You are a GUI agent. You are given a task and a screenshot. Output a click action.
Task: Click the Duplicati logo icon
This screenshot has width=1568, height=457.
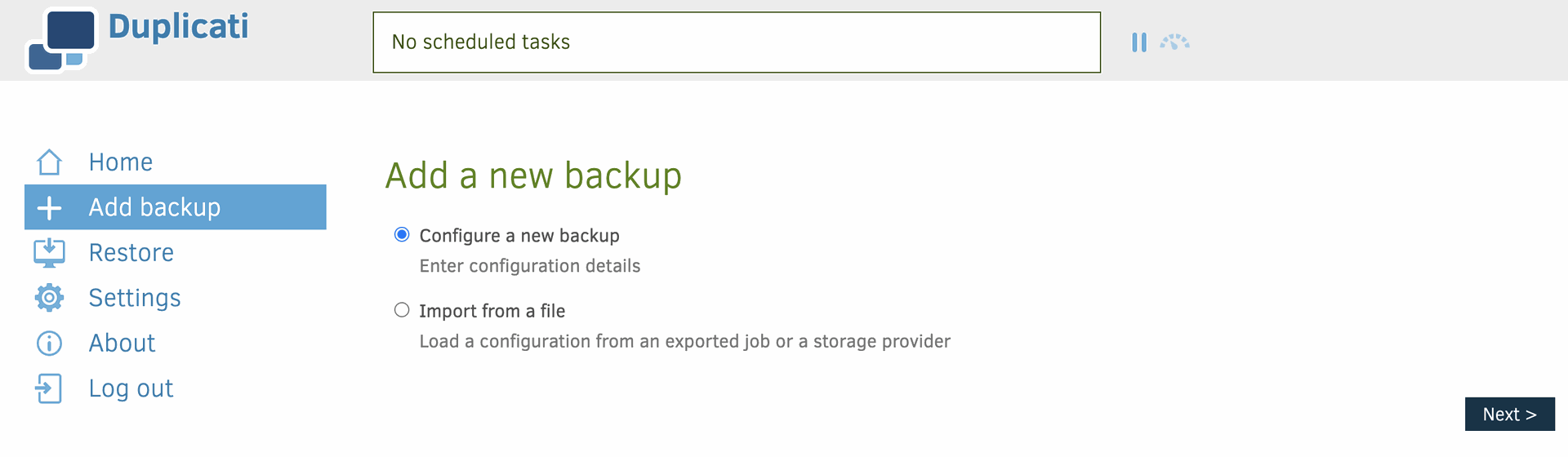pyautogui.click(x=62, y=40)
